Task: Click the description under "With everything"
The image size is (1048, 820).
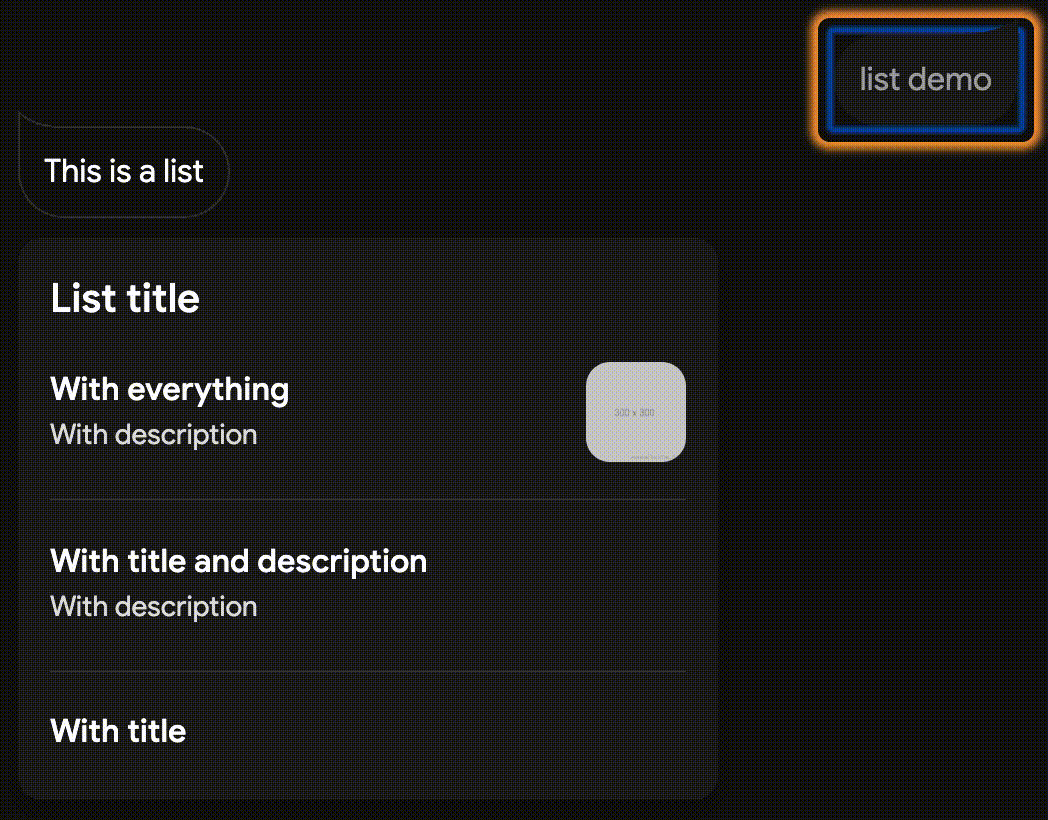Action: pos(154,435)
